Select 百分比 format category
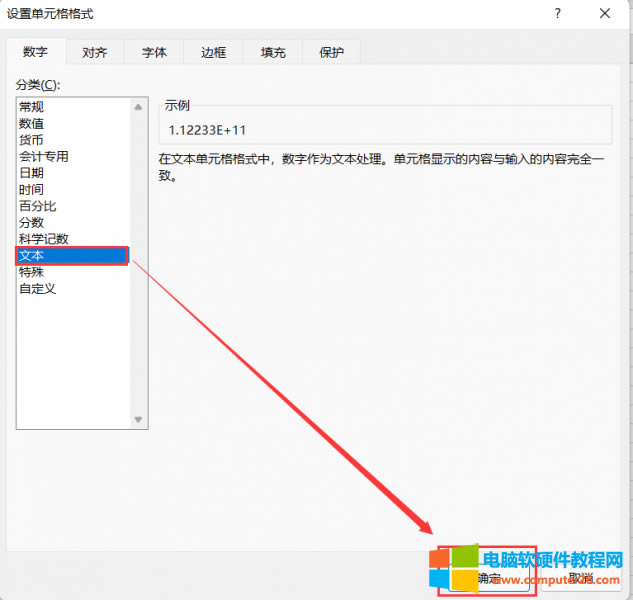 (x=73, y=206)
